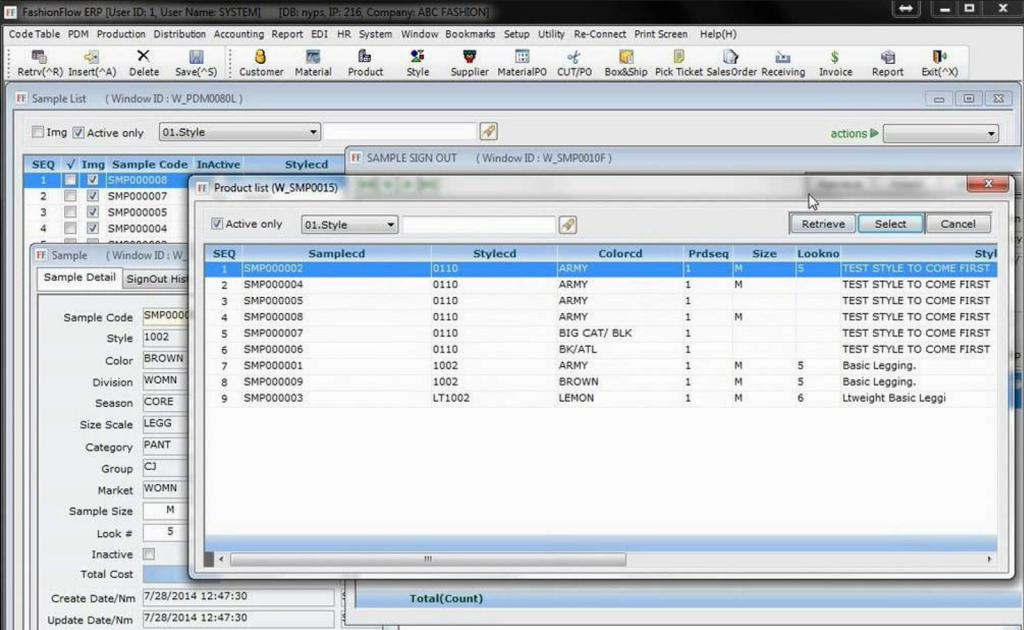This screenshot has height=630, width=1024.
Task: Open the 01.Style dropdown in Product list
Action: 349,225
